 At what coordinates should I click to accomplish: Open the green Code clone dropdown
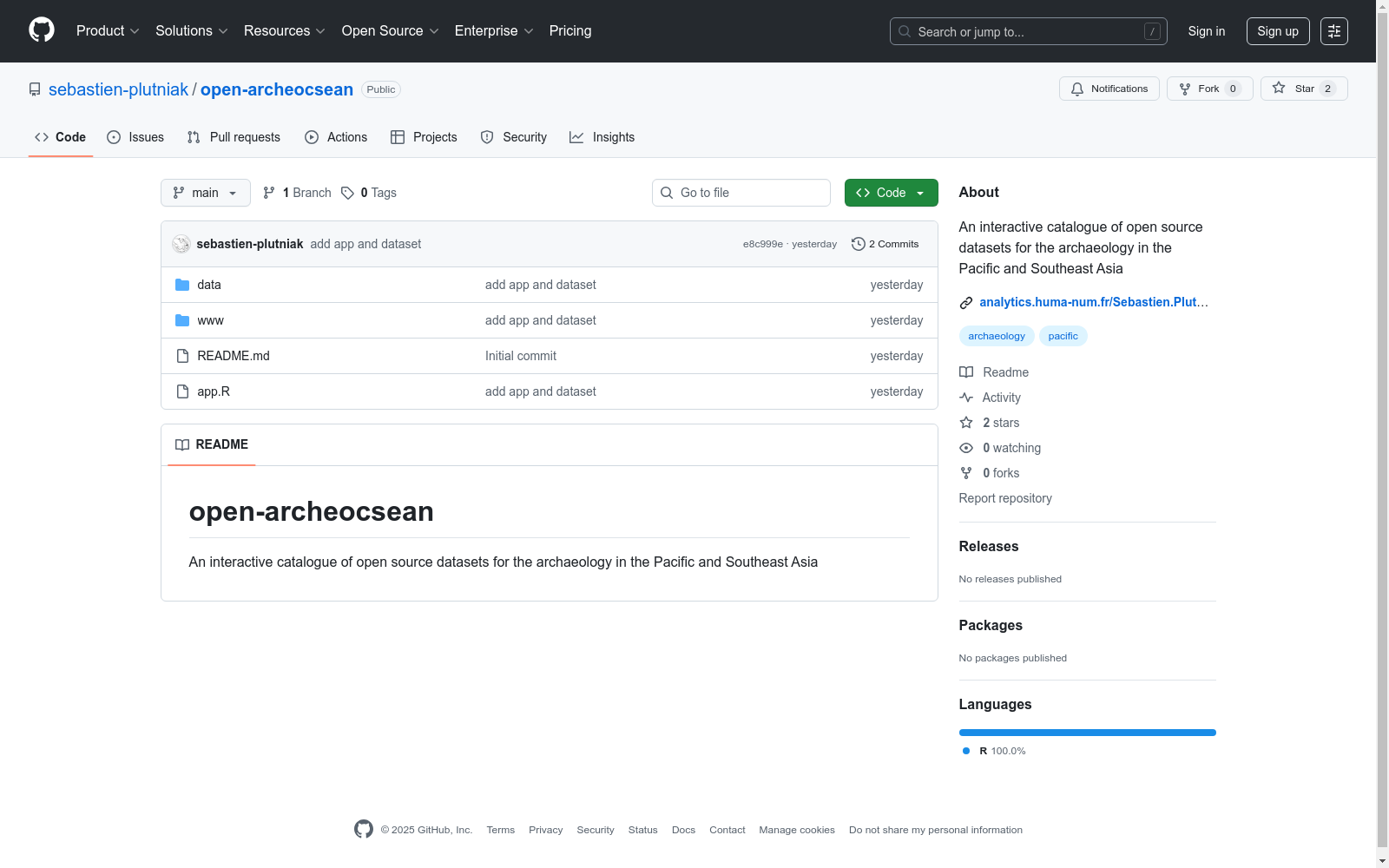coord(892,193)
